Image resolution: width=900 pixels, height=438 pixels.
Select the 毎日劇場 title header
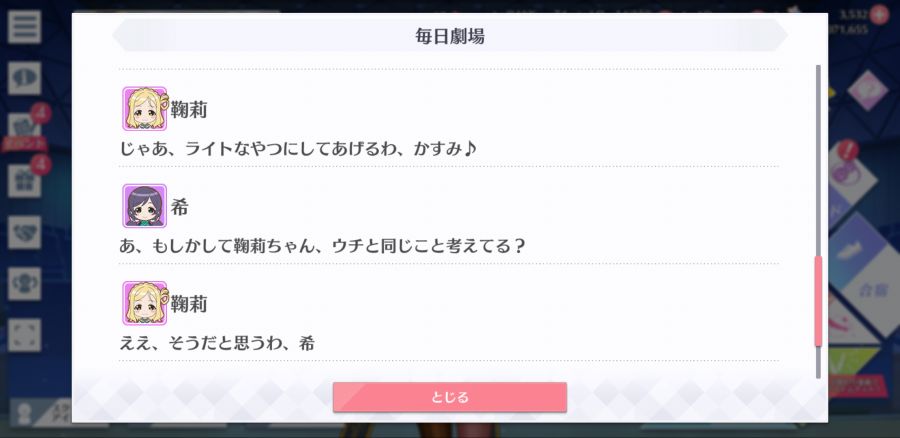point(449,36)
